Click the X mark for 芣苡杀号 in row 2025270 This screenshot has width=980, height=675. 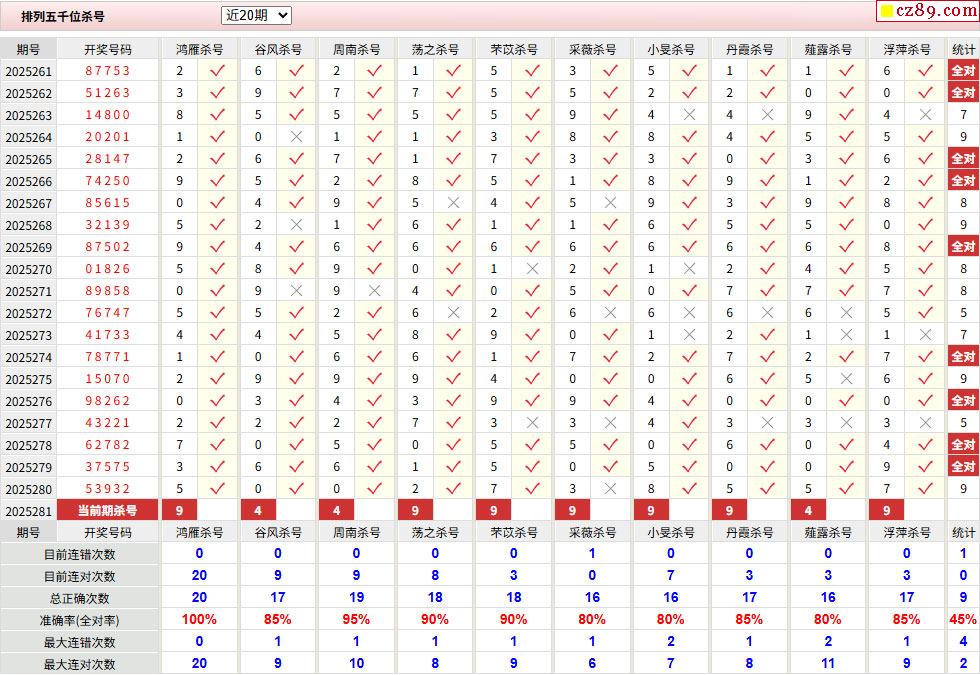tap(532, 269)
